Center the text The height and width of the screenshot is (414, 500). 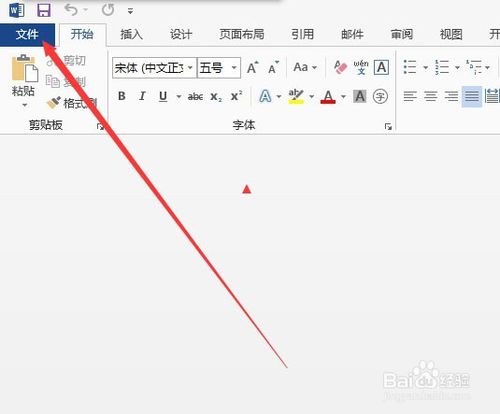coord(431,97)
